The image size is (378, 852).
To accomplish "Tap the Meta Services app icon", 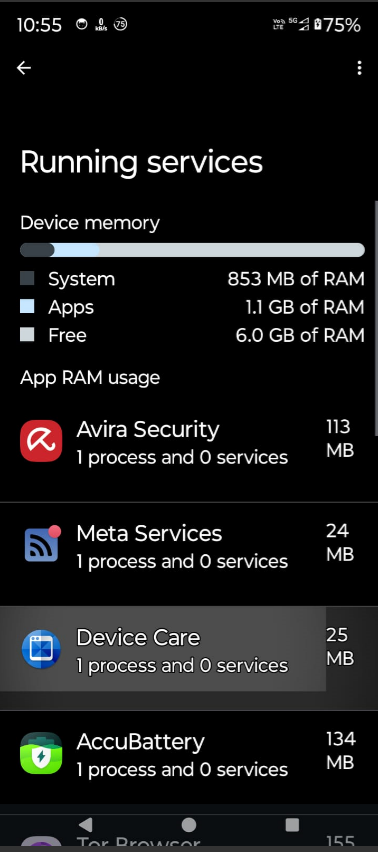I will (42, 544).
